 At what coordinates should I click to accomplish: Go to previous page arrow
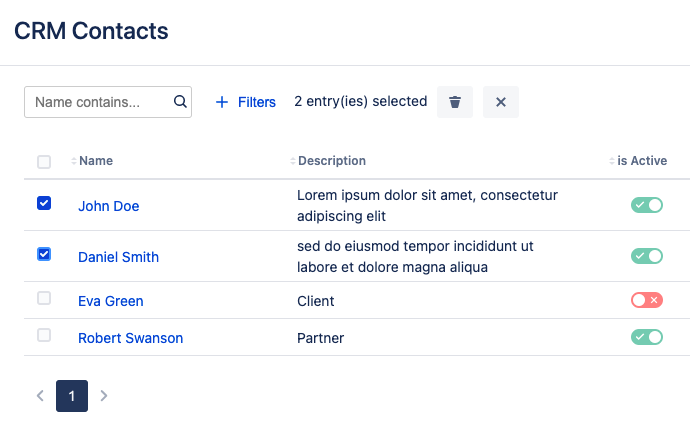[40, 396]
